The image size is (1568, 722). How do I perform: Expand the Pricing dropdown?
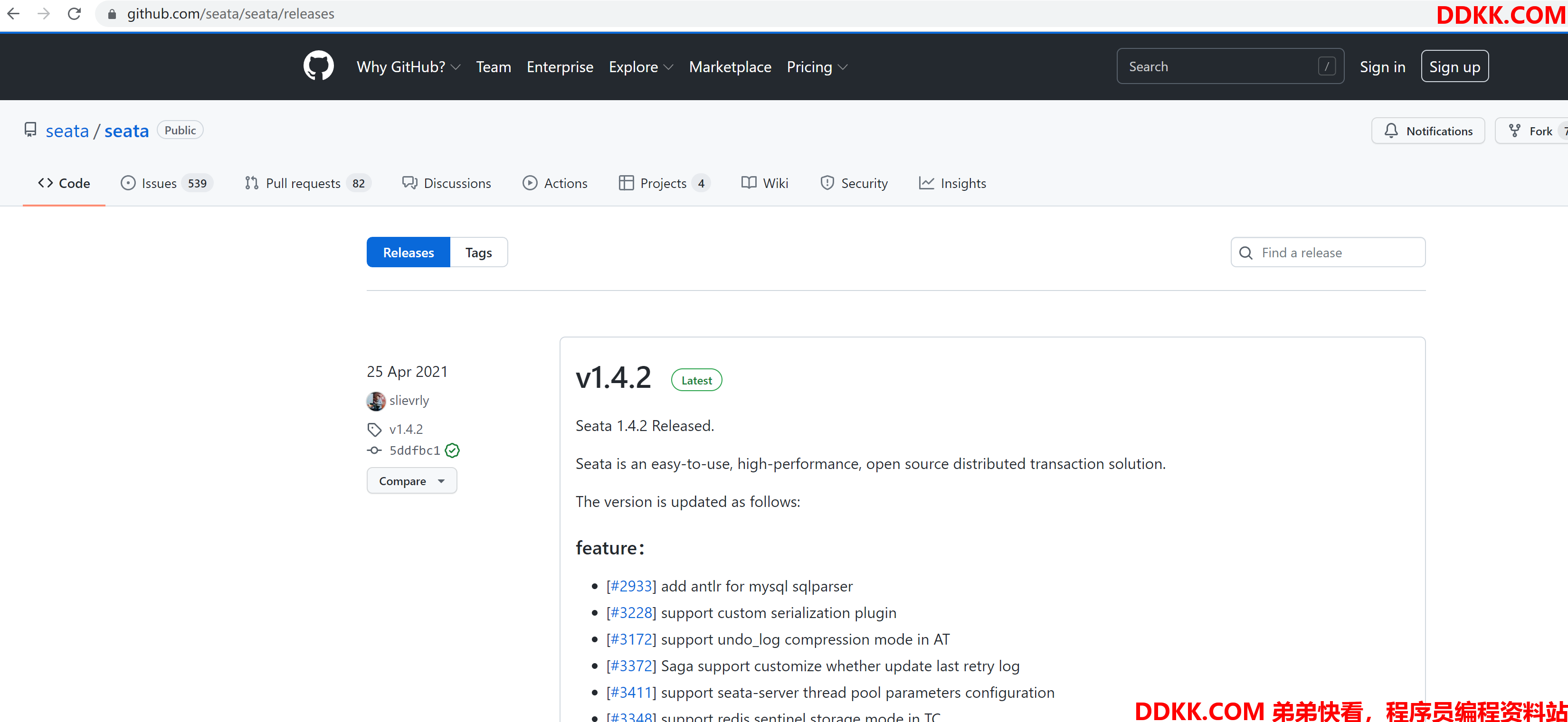pyautogui.click(x=816, y=67)
